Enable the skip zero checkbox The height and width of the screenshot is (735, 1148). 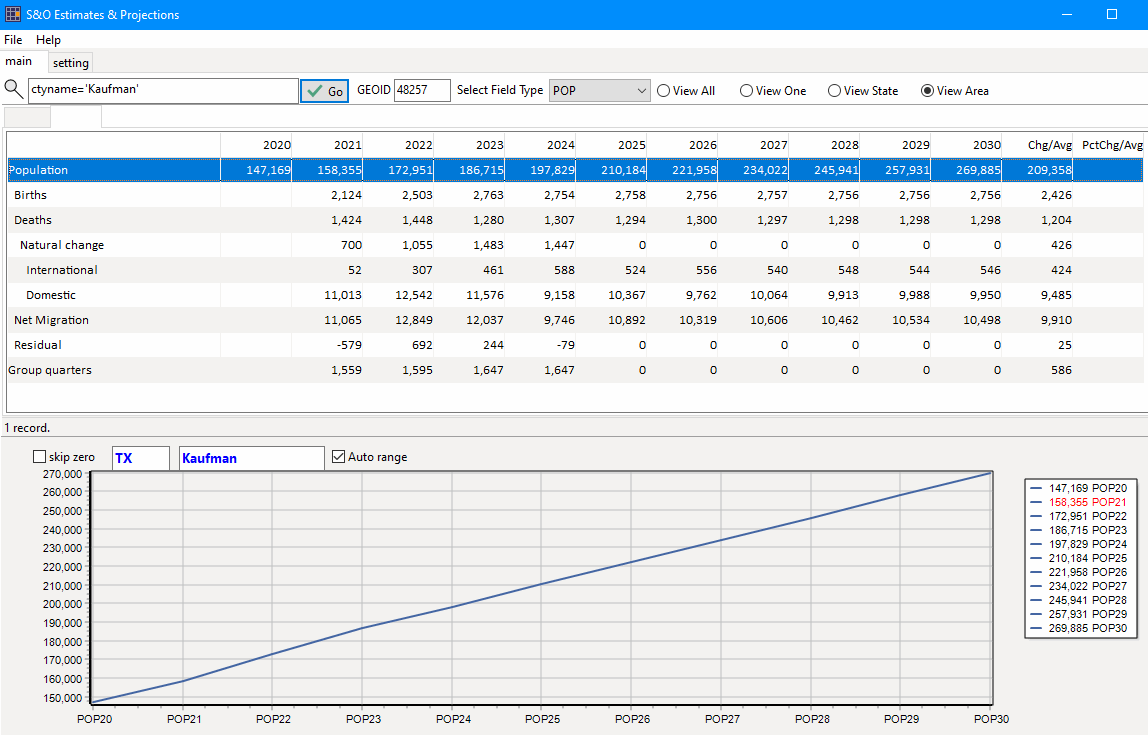pos(40,457)
